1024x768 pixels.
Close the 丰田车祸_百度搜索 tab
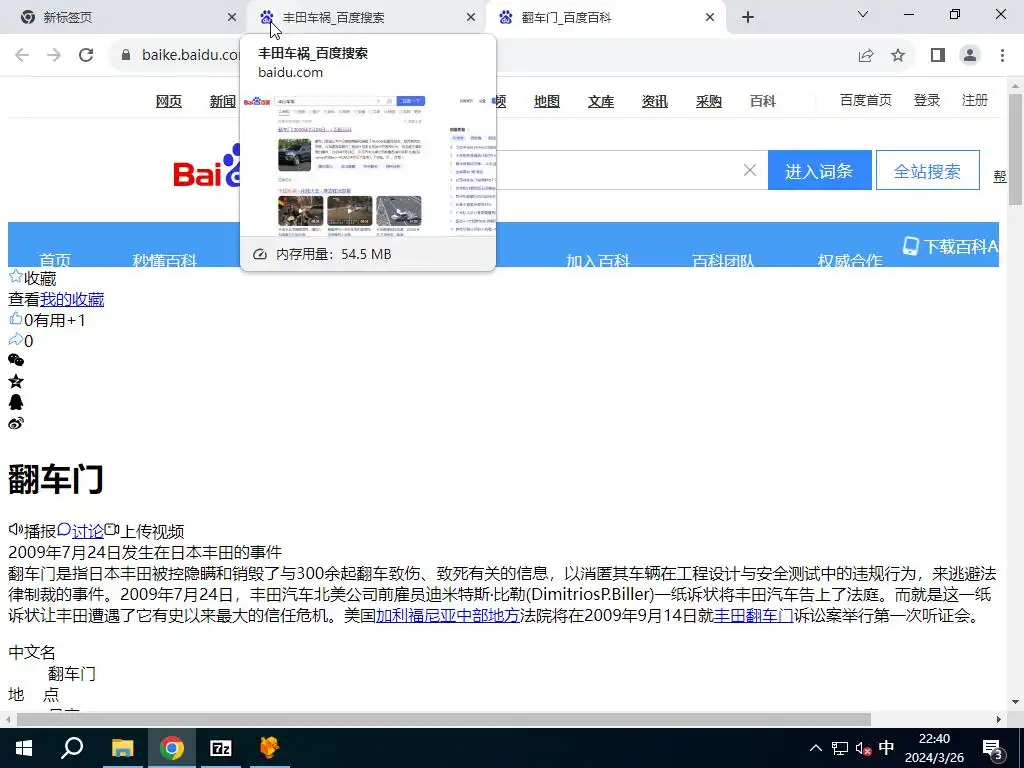click(x=471, y=18)
